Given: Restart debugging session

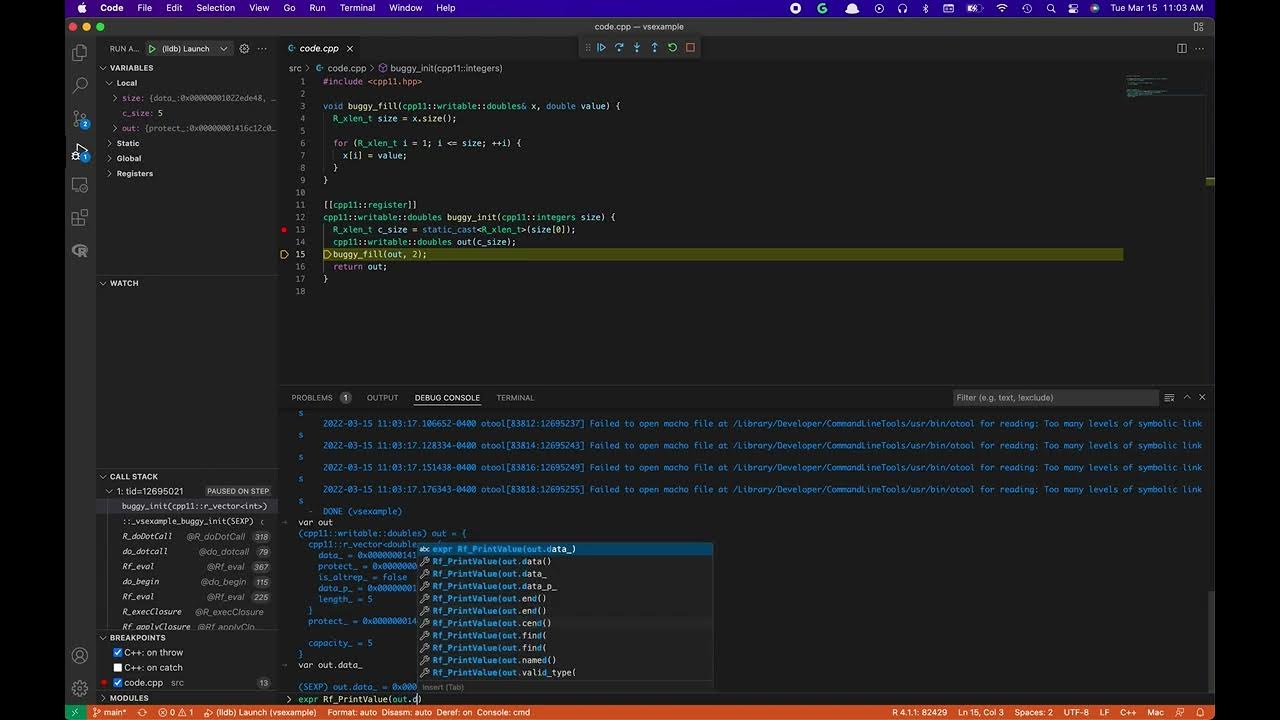Looking at the screenshot, I should (x=672, y=47).
